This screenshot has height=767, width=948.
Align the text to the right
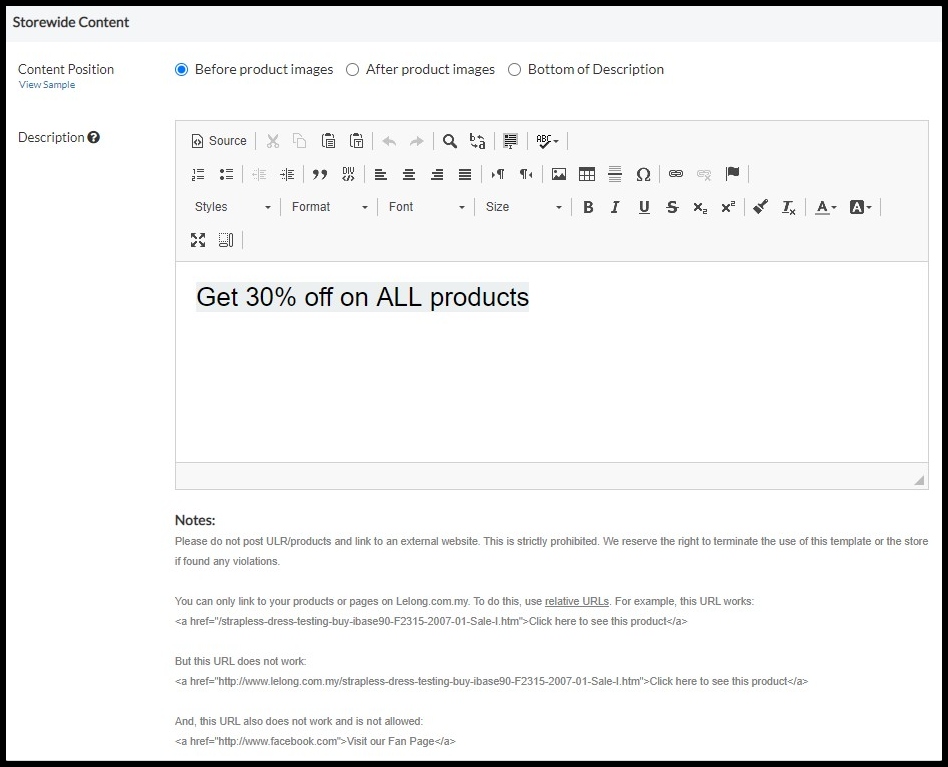(437, 174)
